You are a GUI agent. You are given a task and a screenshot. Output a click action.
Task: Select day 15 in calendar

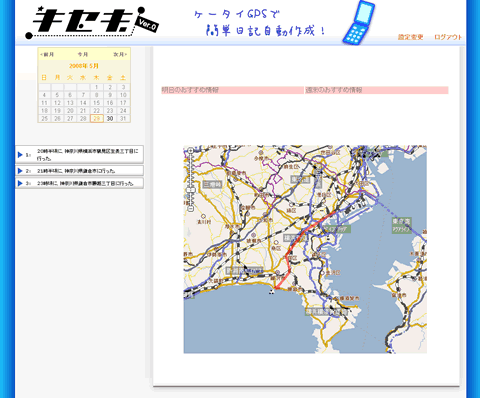97,103
